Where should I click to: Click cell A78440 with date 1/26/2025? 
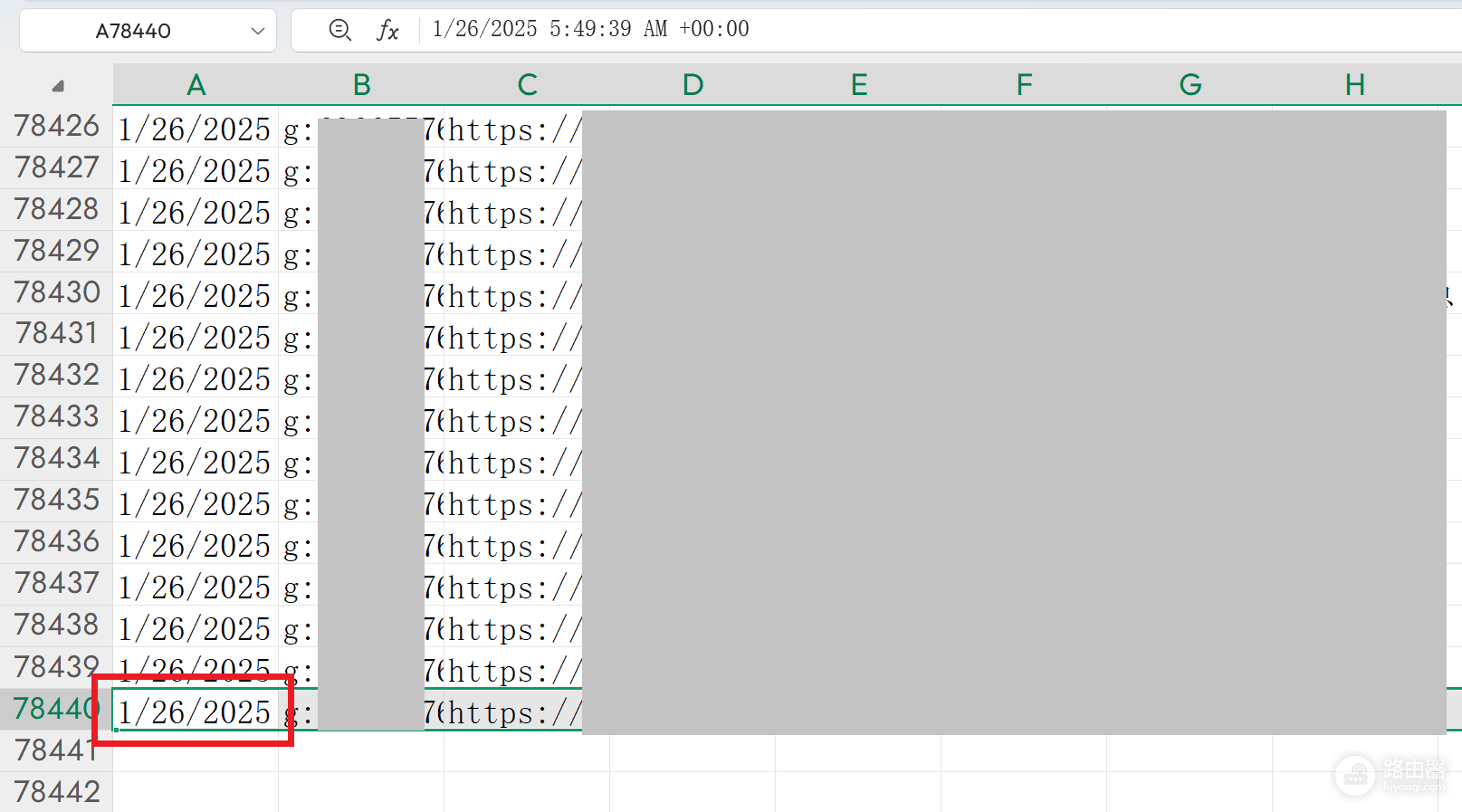click(196, 710)
